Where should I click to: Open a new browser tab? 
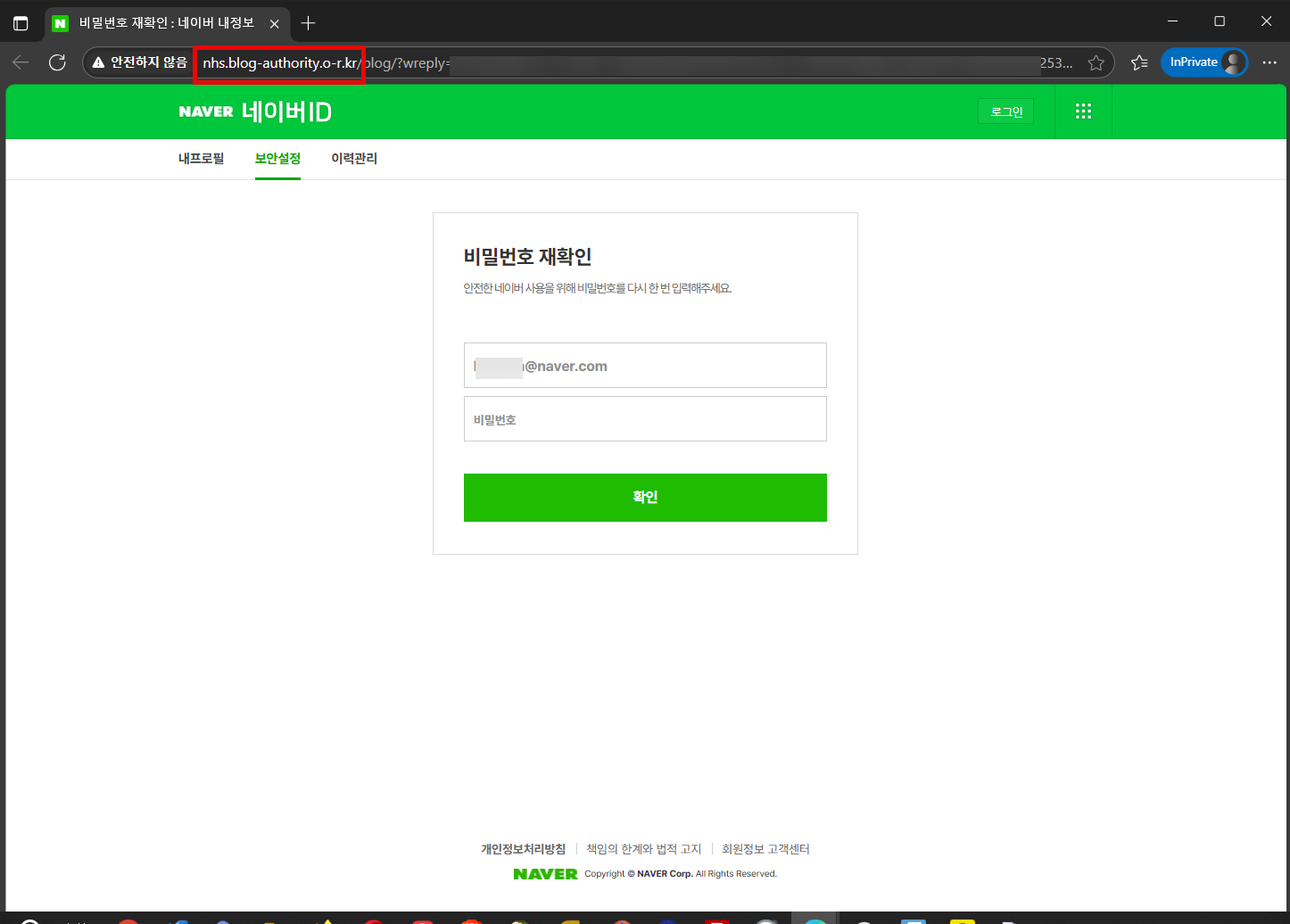[x=308, y=23]
